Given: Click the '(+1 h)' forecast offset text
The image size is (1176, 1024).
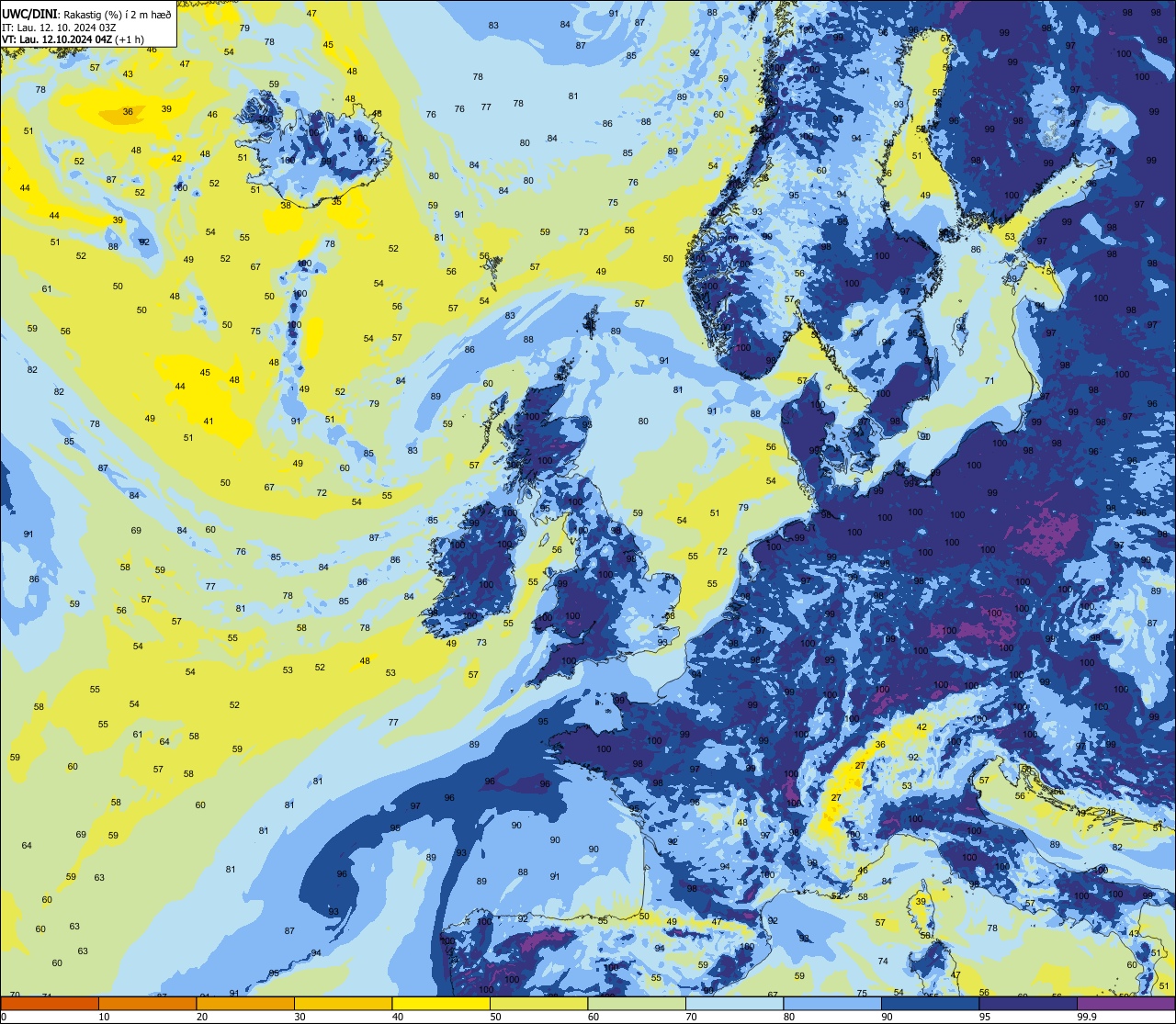Looking at the screenshot, I should pyautogui.click(x=130, y=39).
